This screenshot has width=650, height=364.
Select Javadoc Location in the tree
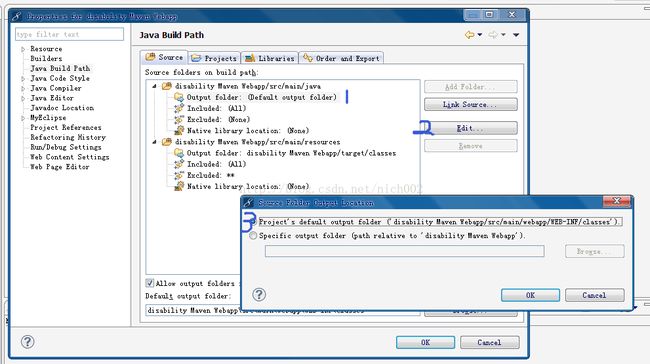62,108
